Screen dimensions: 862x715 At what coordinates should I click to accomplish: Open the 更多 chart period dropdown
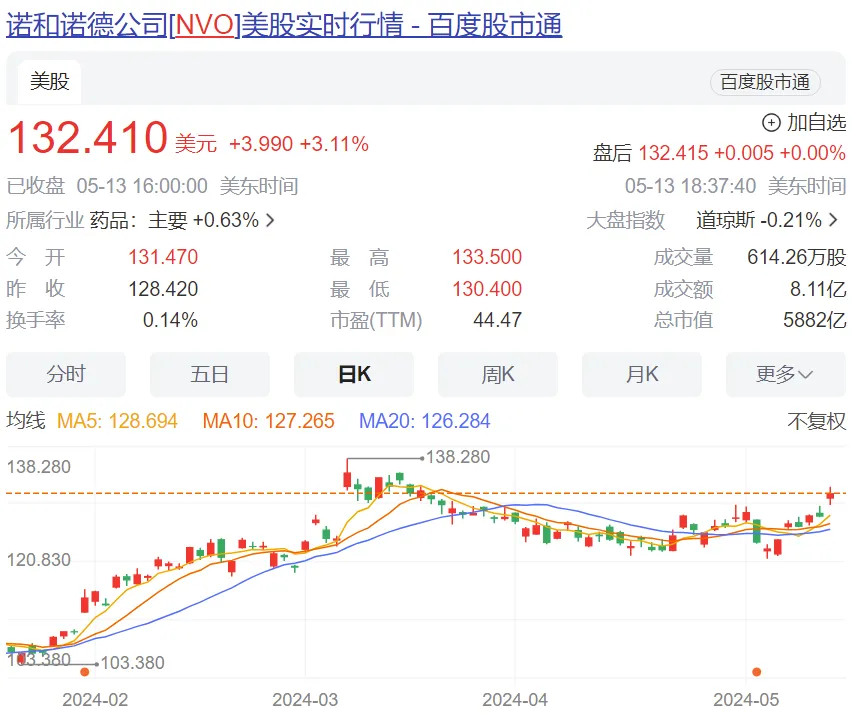click(x=785, y=375)
